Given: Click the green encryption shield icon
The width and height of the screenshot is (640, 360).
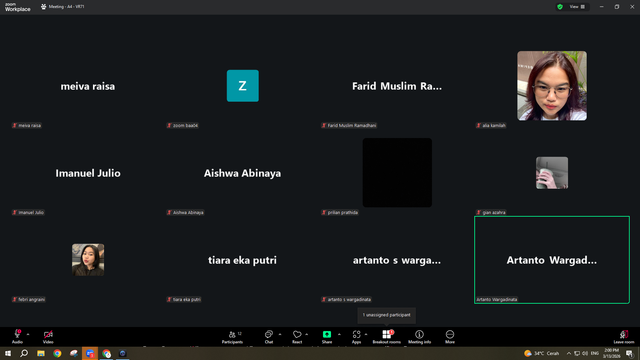Looking at the screenshot, I should (x=560, y=7).
